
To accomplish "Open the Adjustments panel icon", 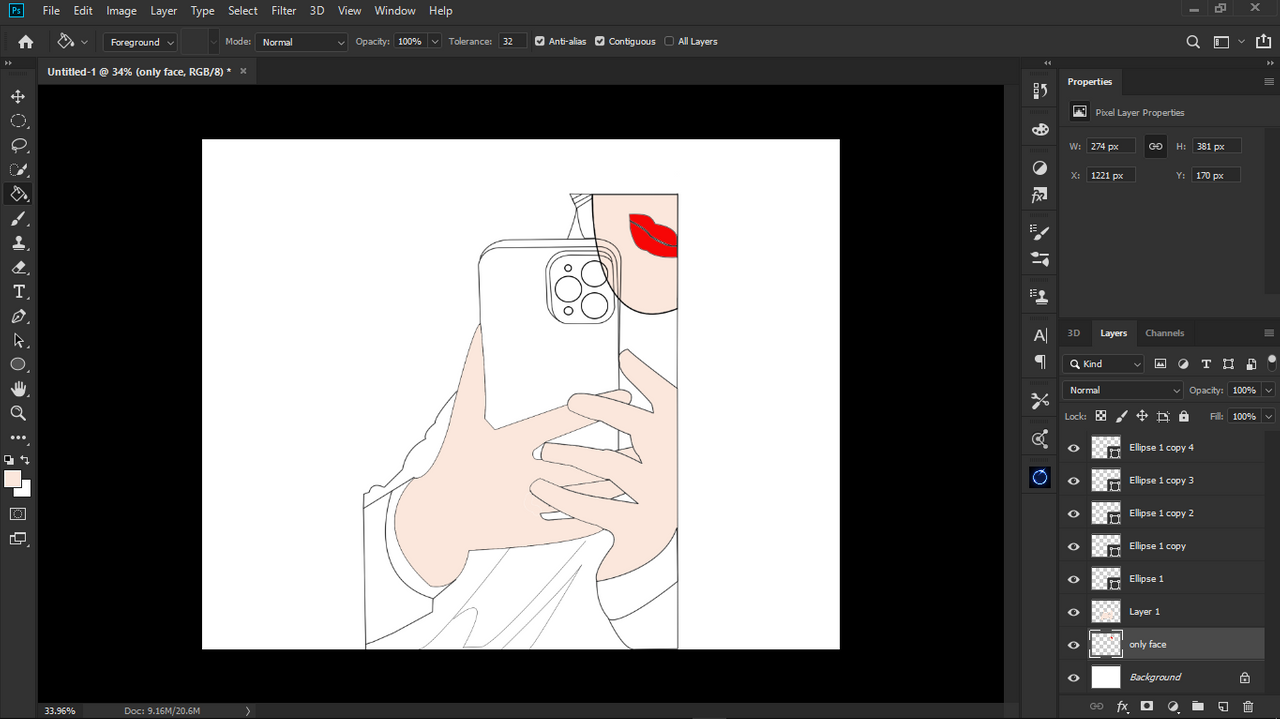I will tap(1040, 168).
